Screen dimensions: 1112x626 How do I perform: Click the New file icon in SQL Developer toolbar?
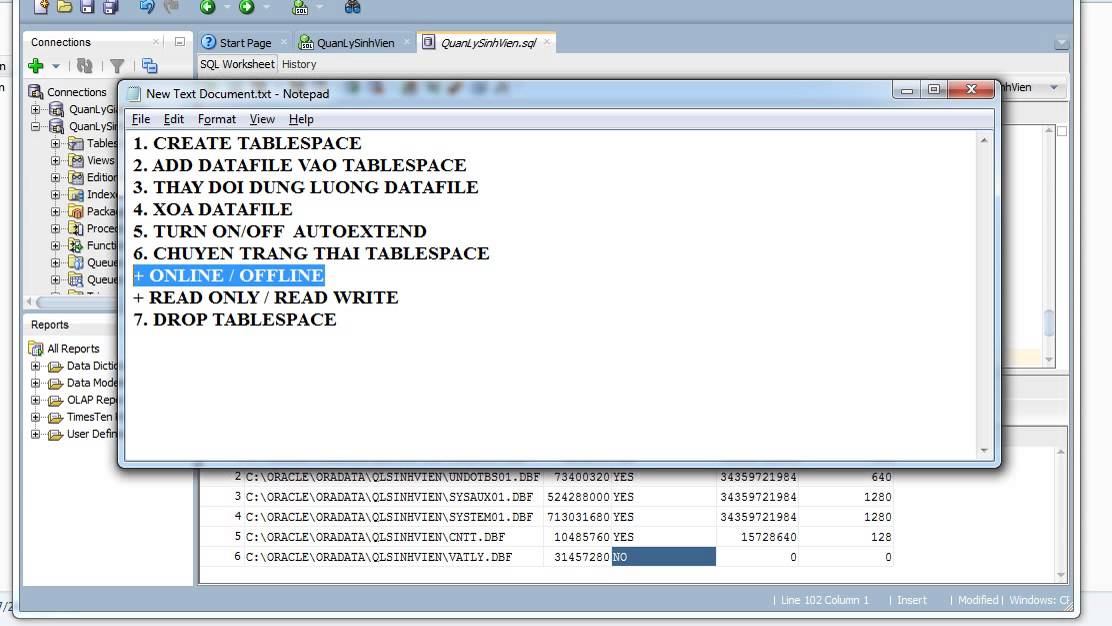(42, 7)
